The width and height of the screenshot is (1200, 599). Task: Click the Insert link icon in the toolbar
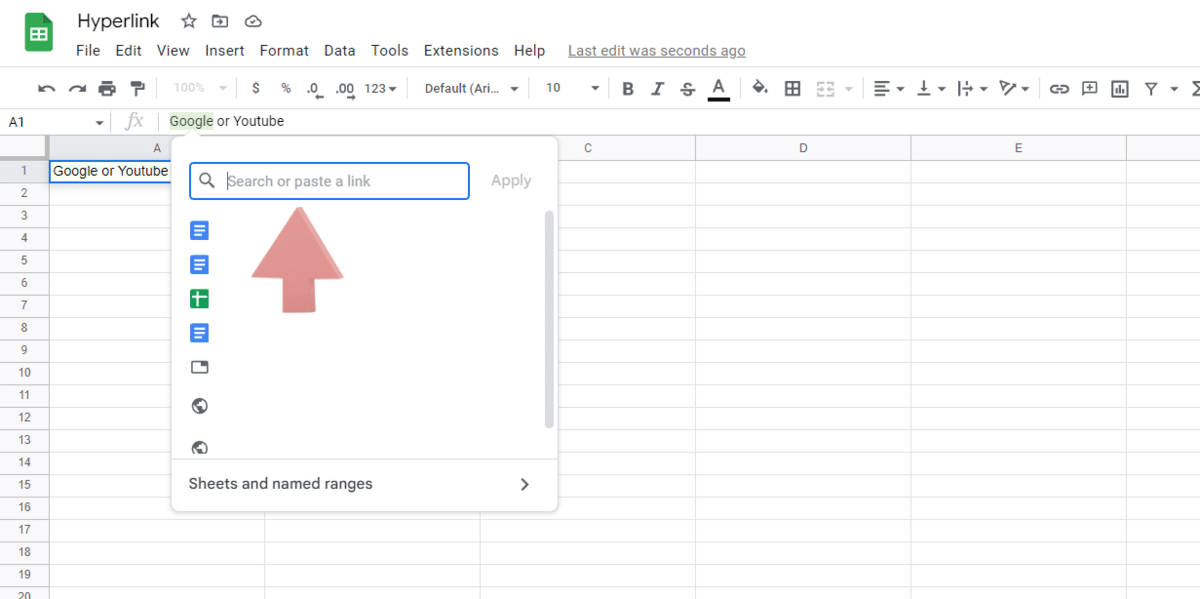pyautogui.click(x=1059, y=88)
